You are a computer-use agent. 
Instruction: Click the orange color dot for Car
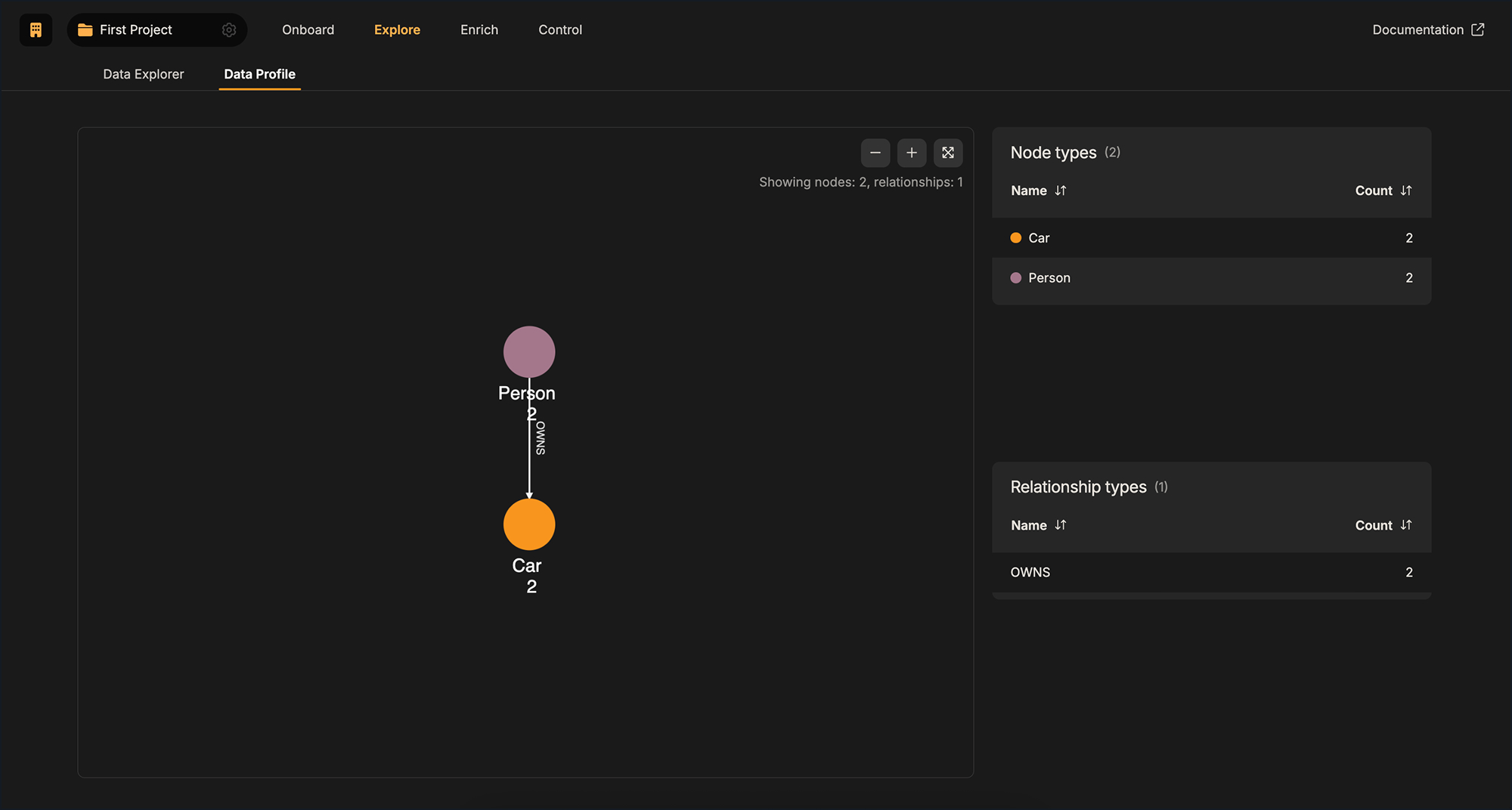point(1015,237)
